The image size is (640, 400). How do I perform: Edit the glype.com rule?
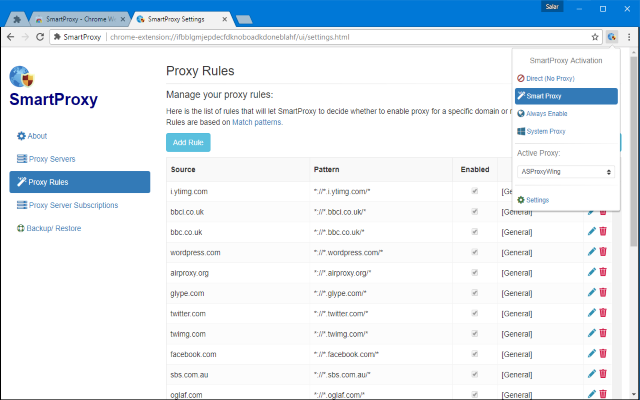[591, 293]
